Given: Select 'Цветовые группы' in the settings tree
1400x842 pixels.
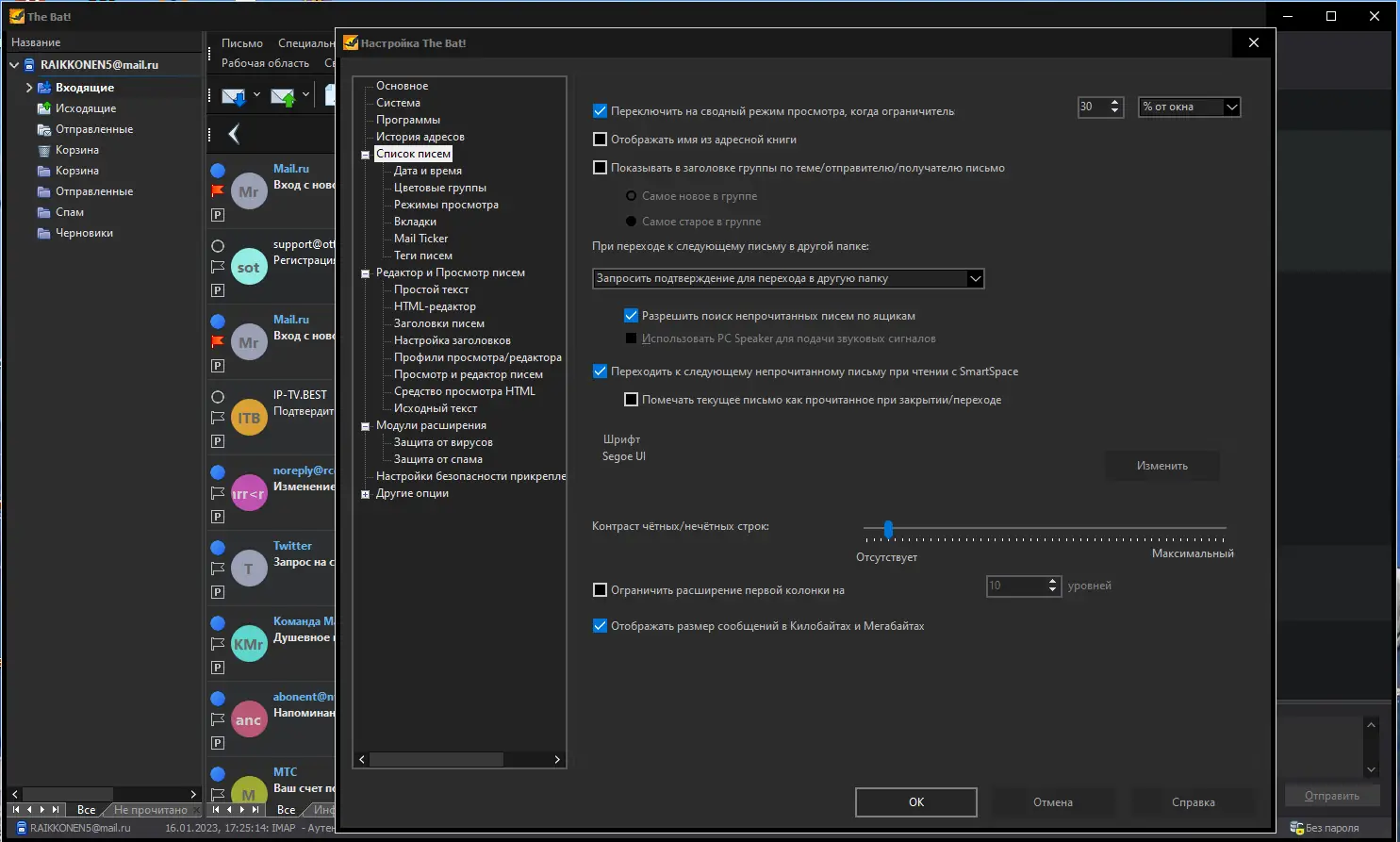Looking at the screenshot, I should pos(440,188).
